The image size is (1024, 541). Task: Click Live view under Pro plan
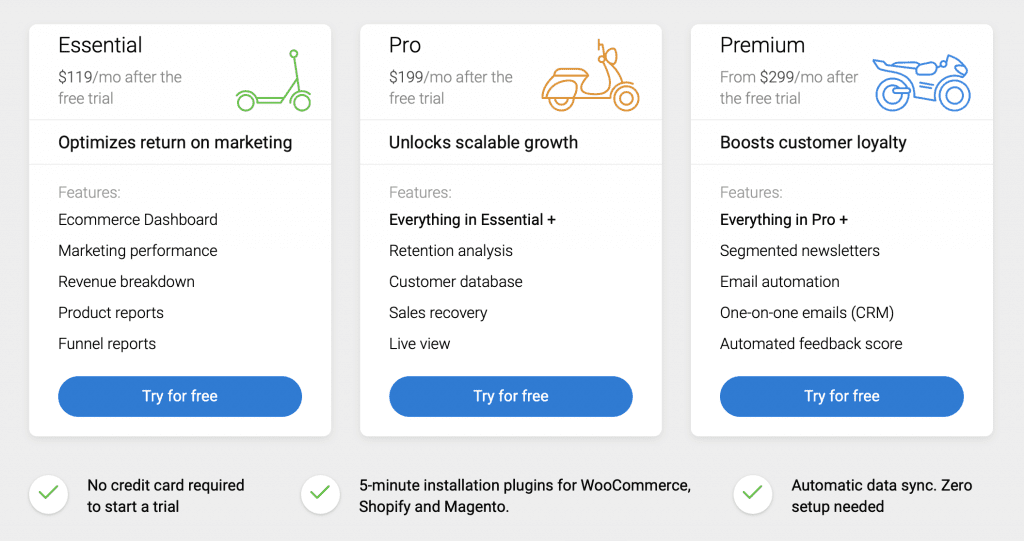[420, 344]
